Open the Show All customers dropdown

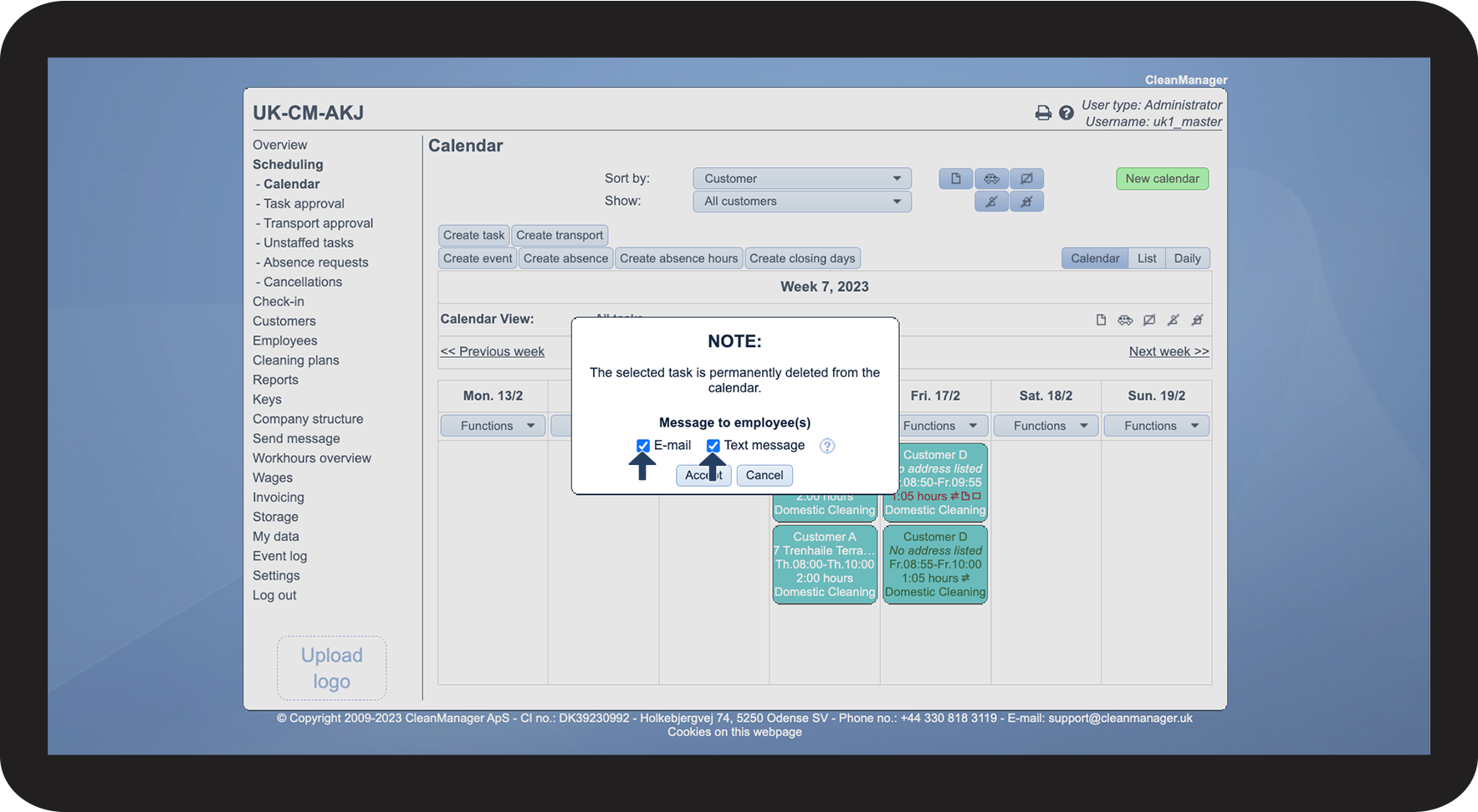pyautogui.click(x=802, y=202)
